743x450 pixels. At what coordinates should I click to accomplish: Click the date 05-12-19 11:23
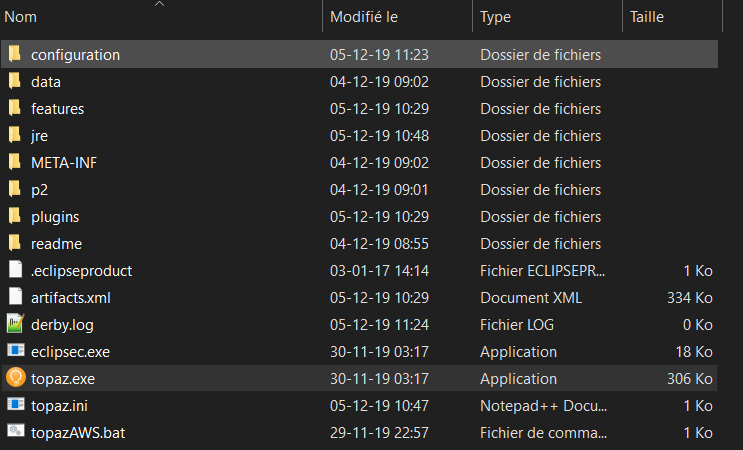[380, 55]
